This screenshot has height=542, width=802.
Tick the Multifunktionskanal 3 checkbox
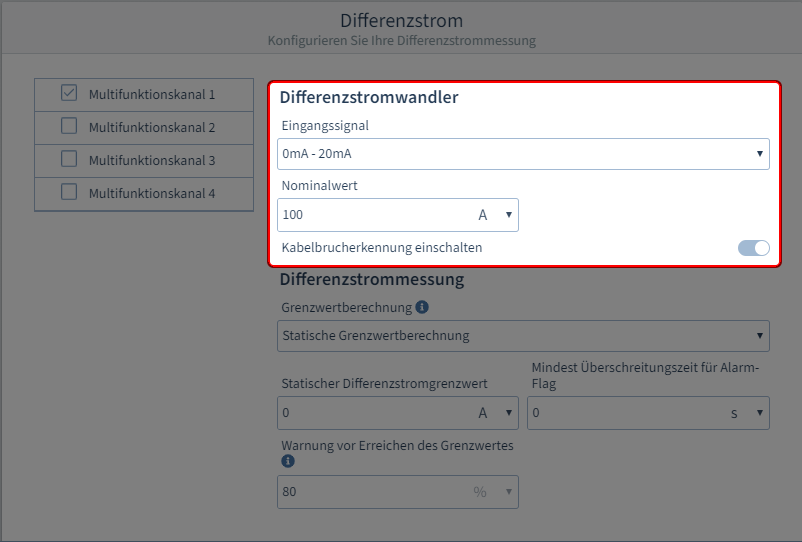[69, 159]
